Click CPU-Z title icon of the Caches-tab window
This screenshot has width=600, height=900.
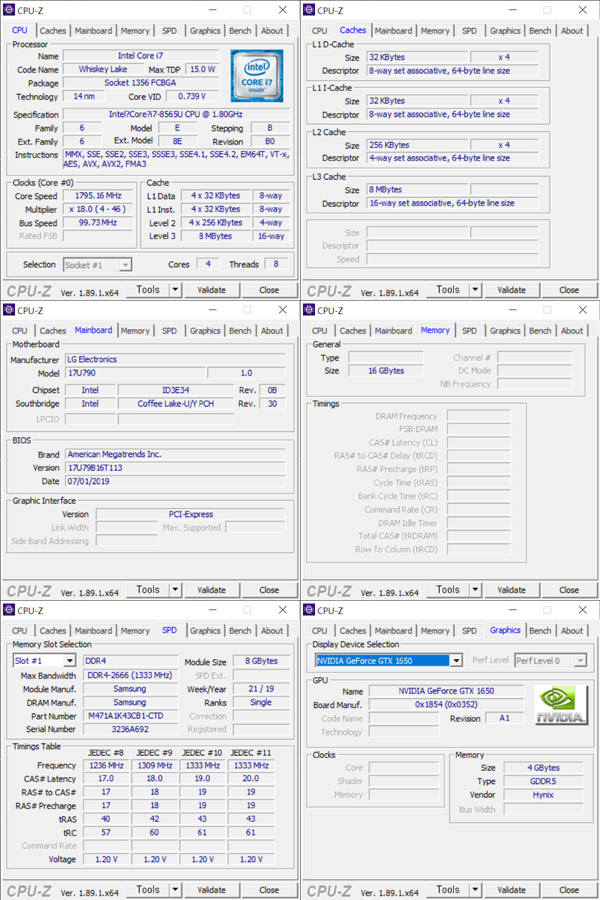pyautogui.click(x=309, y=10)
